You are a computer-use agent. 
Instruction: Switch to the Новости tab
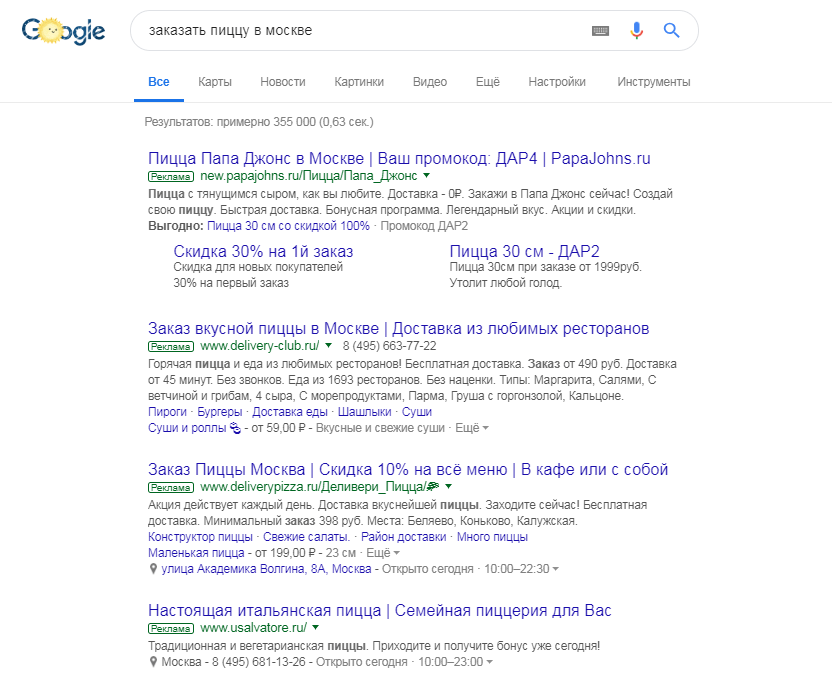[283, 82]
